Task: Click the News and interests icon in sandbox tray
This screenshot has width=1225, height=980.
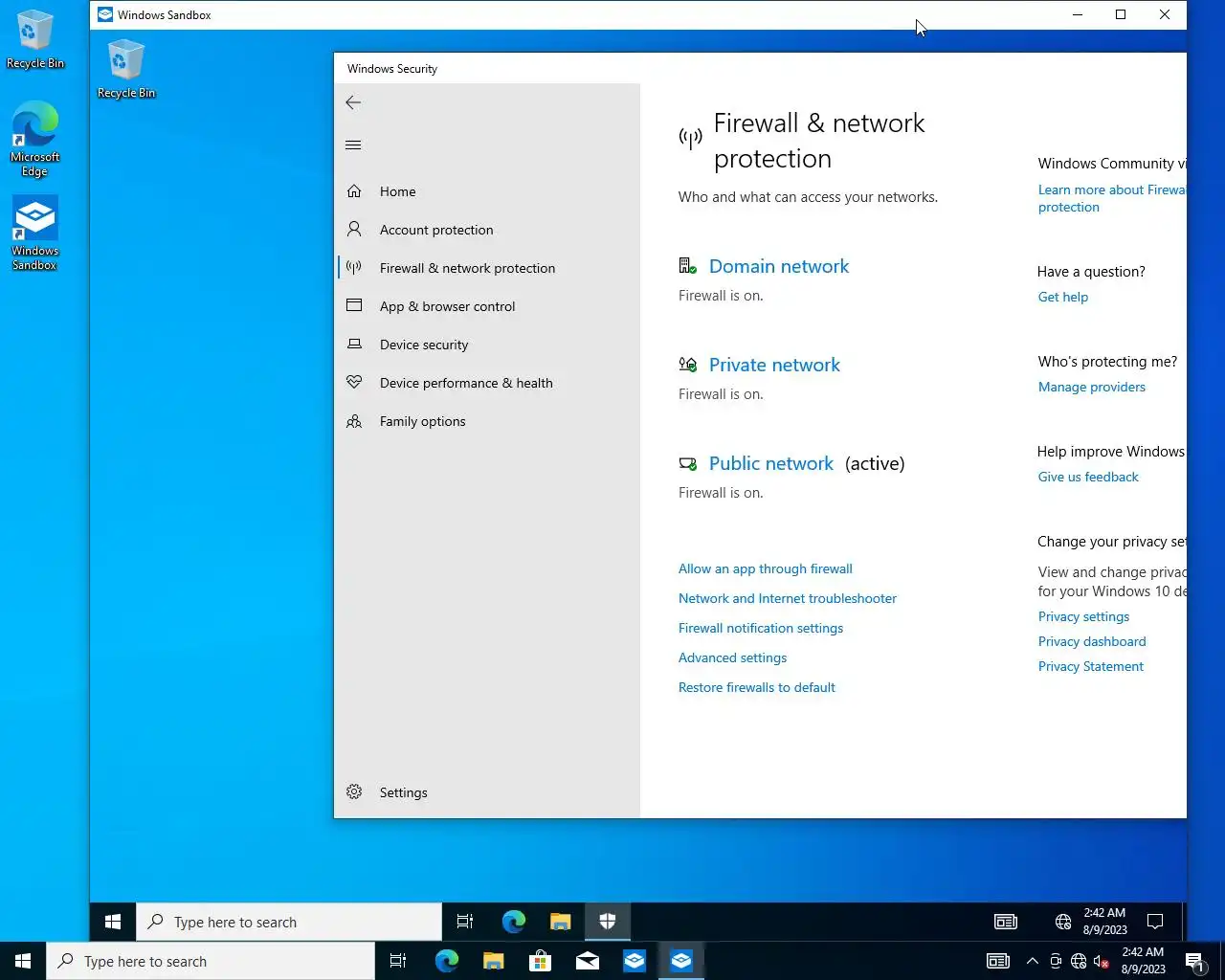Action: click(1006, 922)
